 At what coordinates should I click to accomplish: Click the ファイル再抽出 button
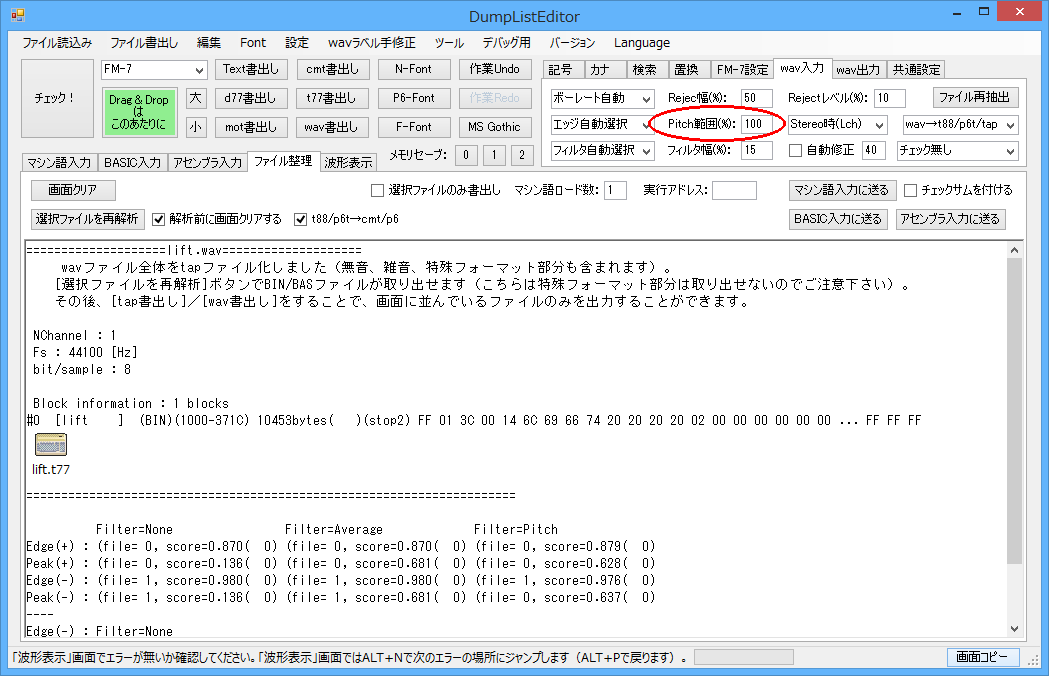977,97
